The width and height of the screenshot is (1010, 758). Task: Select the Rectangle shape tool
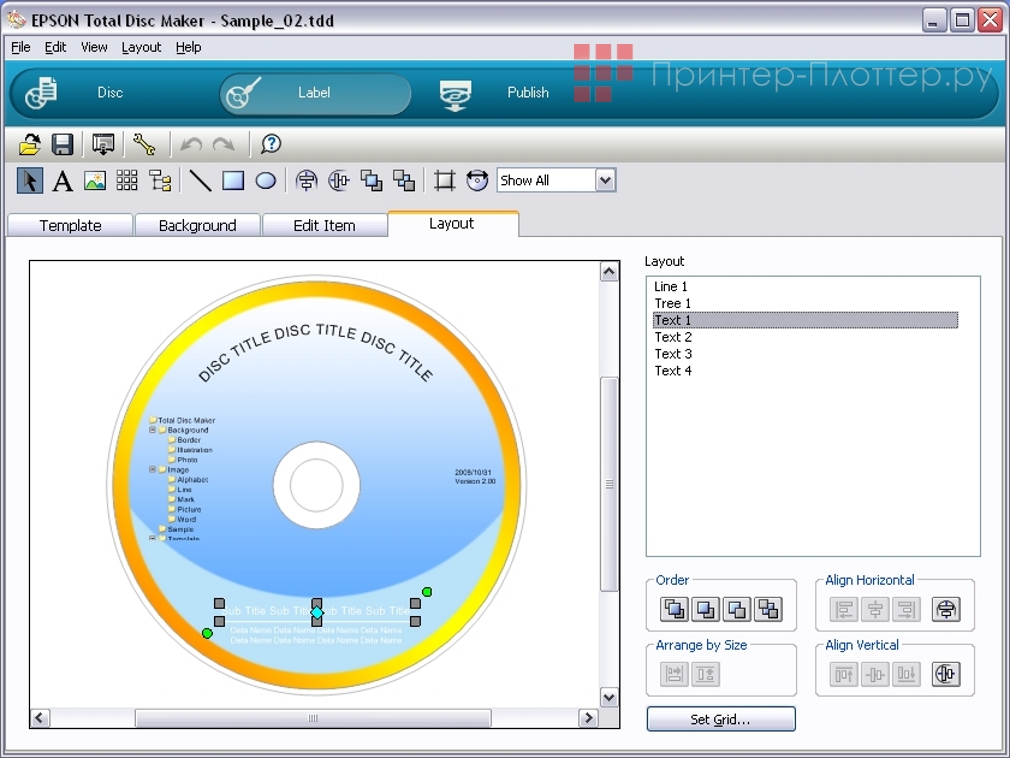(233, 181)
